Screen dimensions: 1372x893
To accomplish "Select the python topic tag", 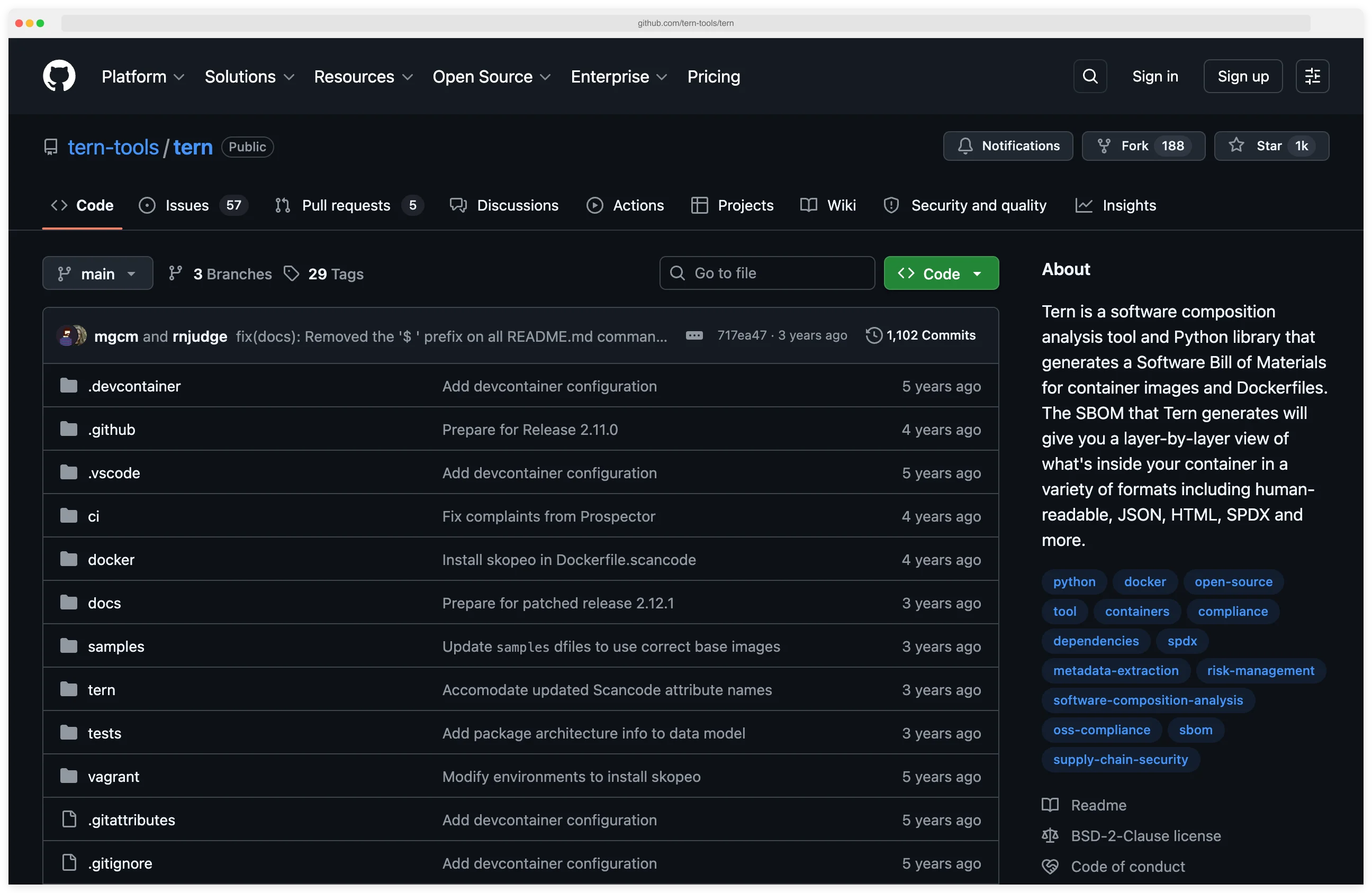I will point(1073,581).
